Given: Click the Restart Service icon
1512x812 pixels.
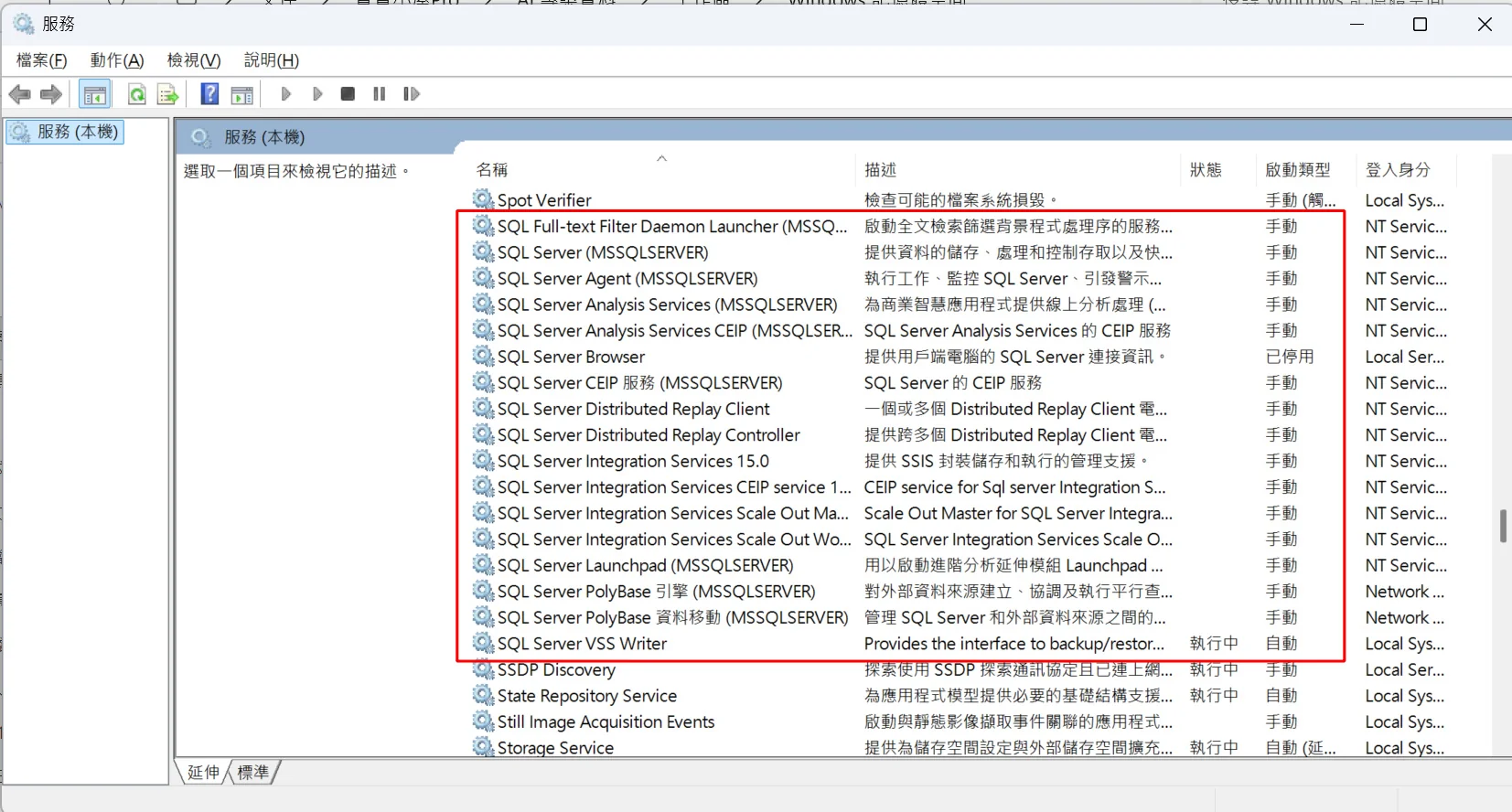Looking at the screenshot, I should point(412,93).
